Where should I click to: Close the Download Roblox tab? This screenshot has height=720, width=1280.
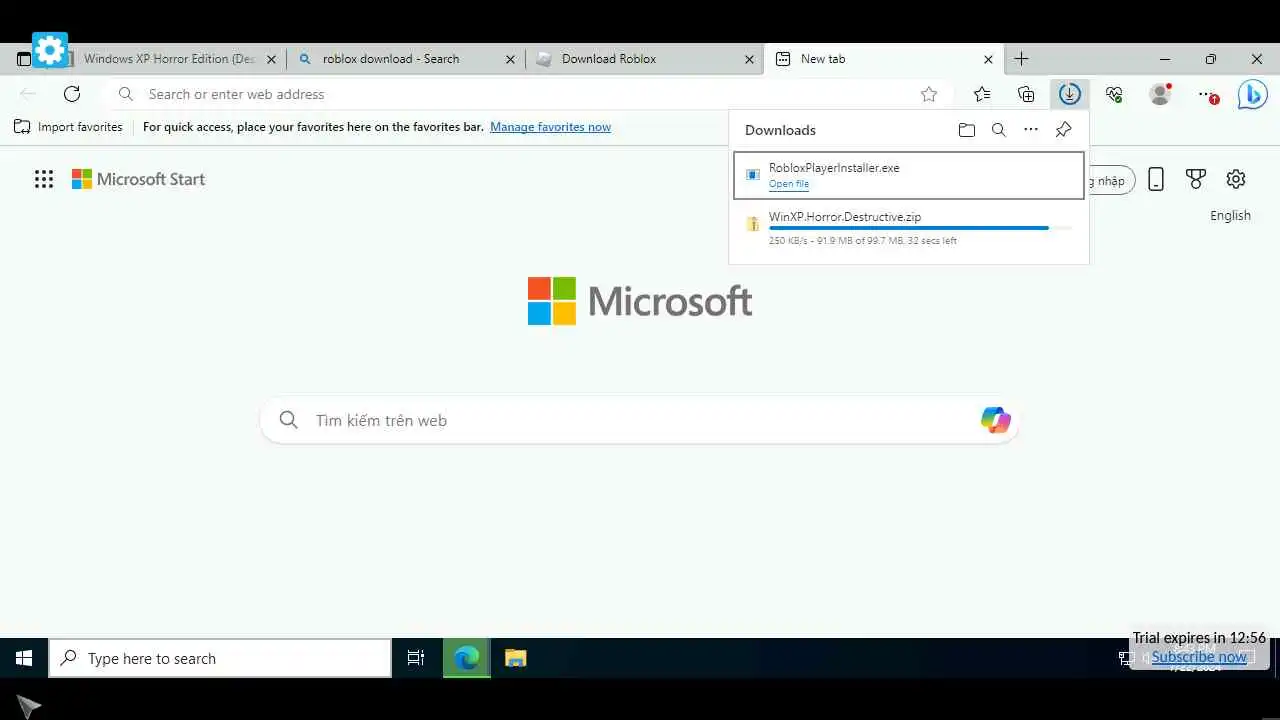point(749,59)
